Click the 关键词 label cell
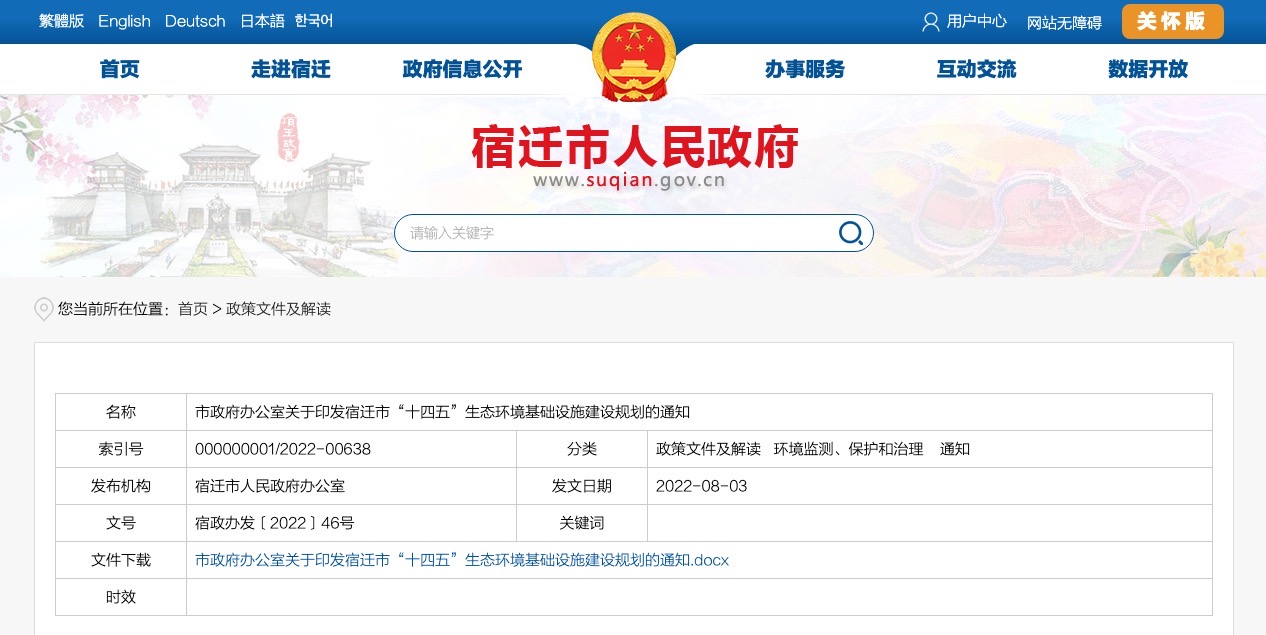 (582, 523)
